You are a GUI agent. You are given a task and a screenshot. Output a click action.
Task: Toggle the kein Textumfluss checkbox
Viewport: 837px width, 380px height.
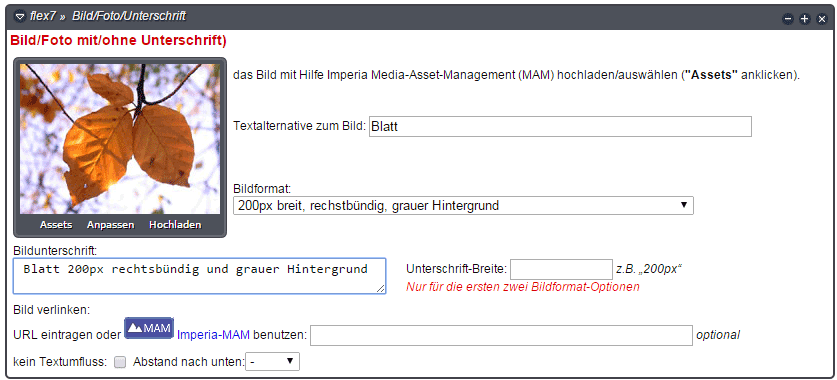tap(120, 362)
